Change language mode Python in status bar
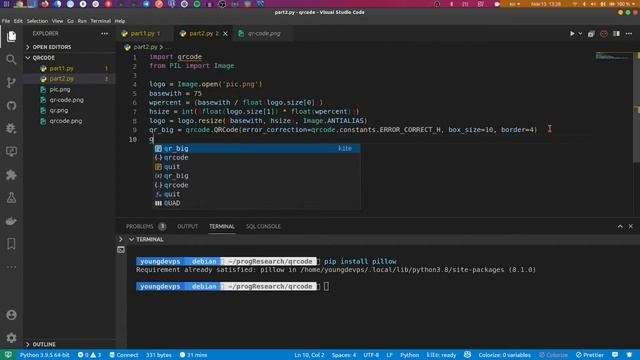This screenshot has height=360, width=640. (409, 355)
